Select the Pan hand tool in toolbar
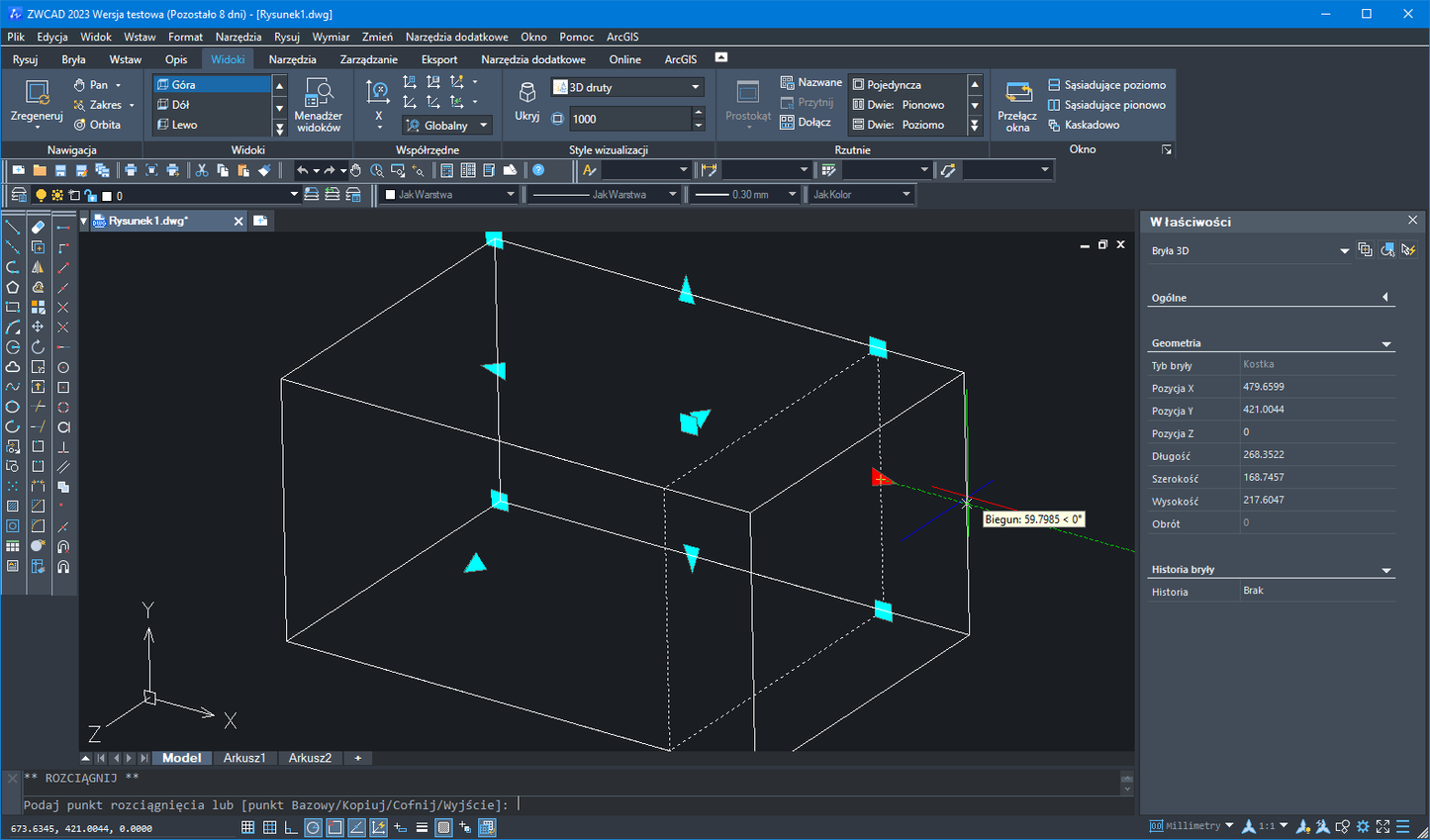 355,170
